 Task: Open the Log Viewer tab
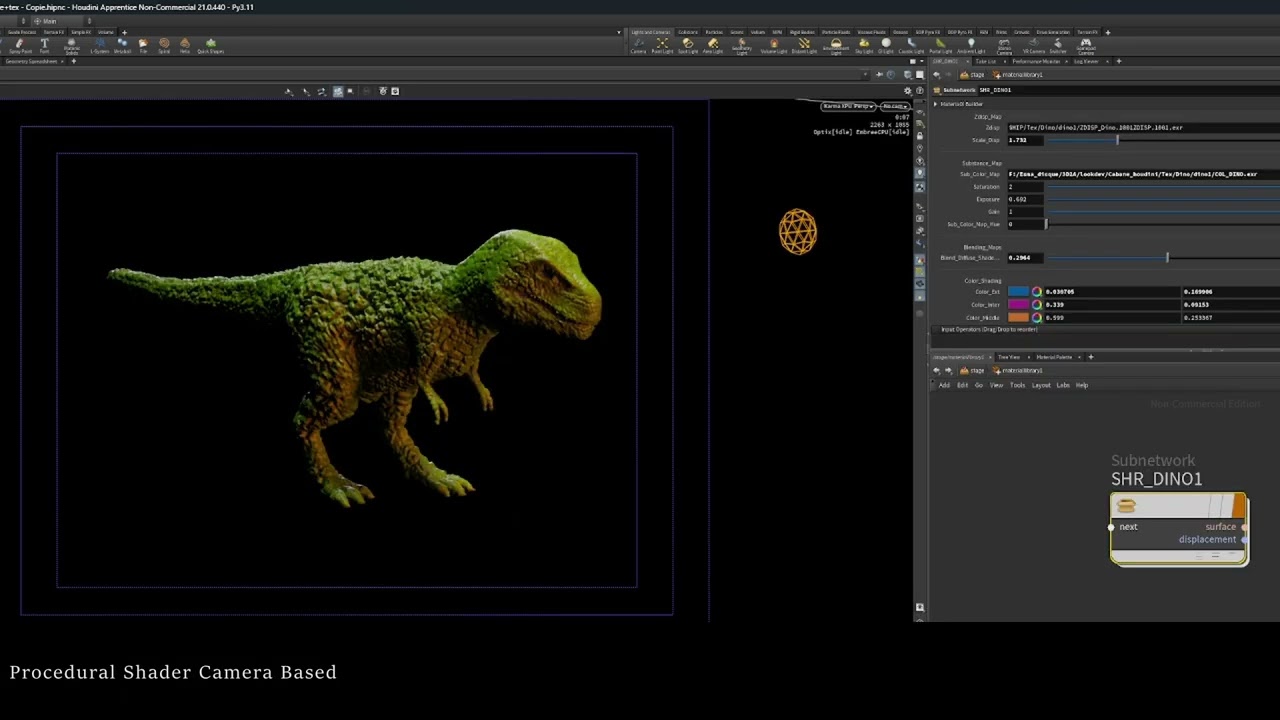(x=1086, y=61)
